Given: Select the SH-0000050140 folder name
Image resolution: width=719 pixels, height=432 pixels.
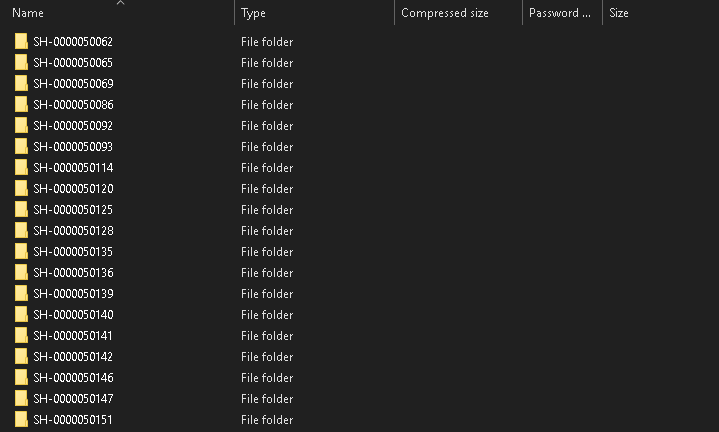Looking at the screenshot, I should pos(73,315).
